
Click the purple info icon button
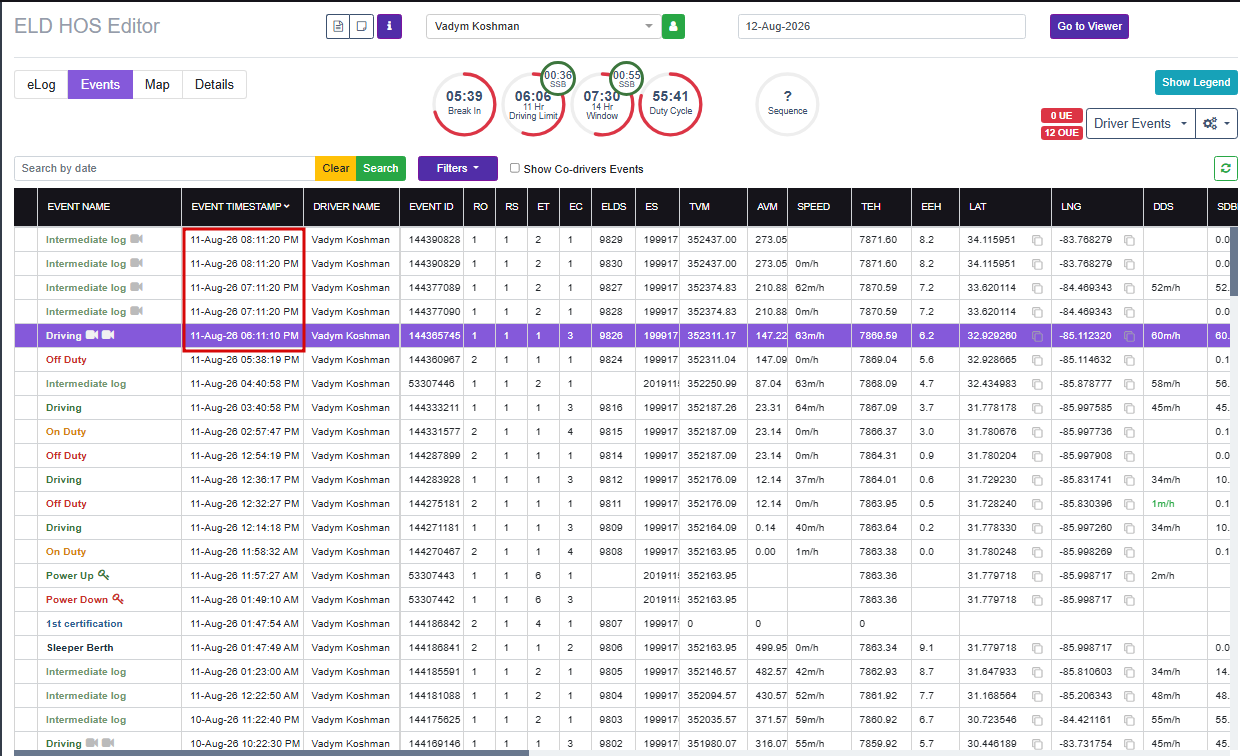389,26
